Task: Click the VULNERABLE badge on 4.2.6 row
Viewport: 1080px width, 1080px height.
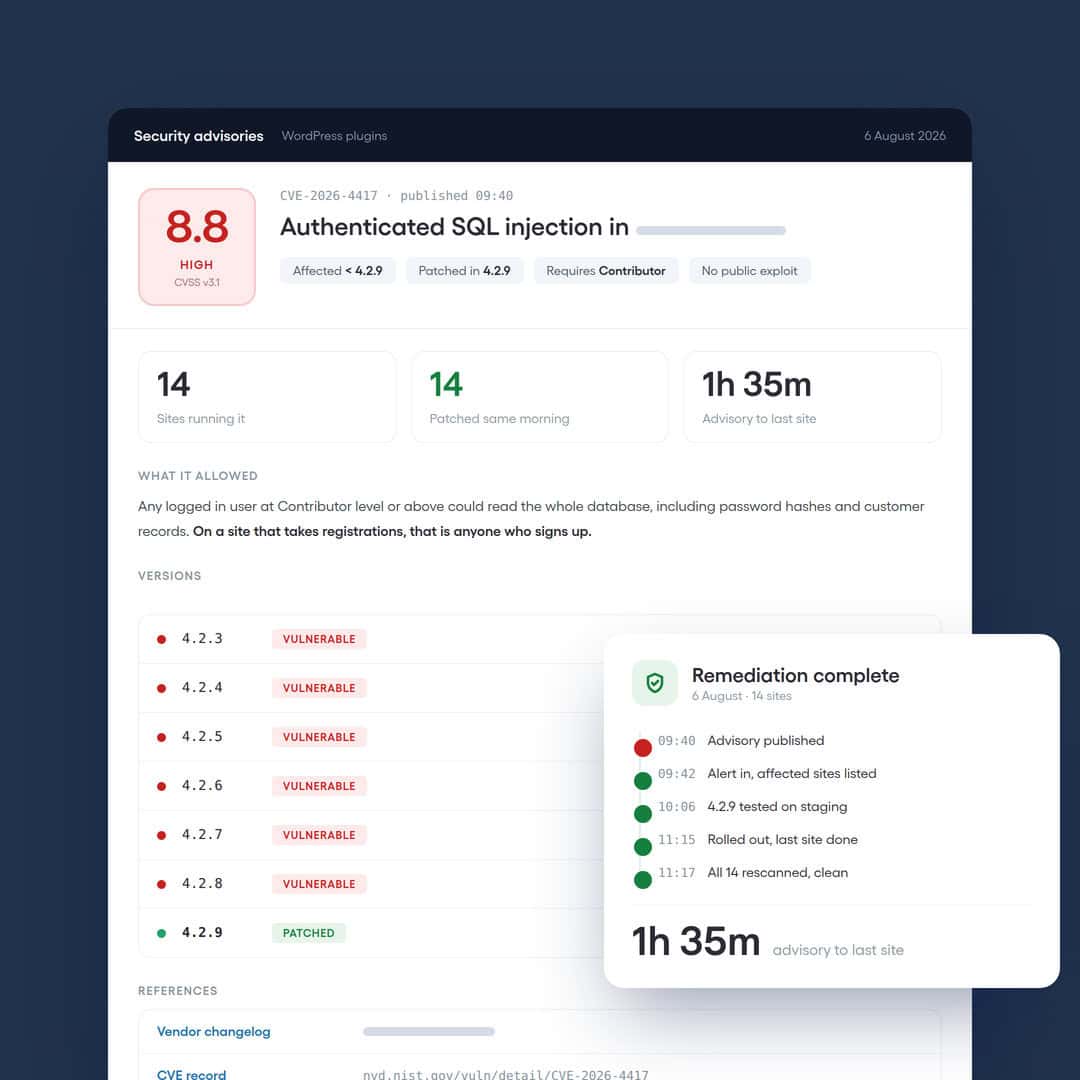Action: 319,786
